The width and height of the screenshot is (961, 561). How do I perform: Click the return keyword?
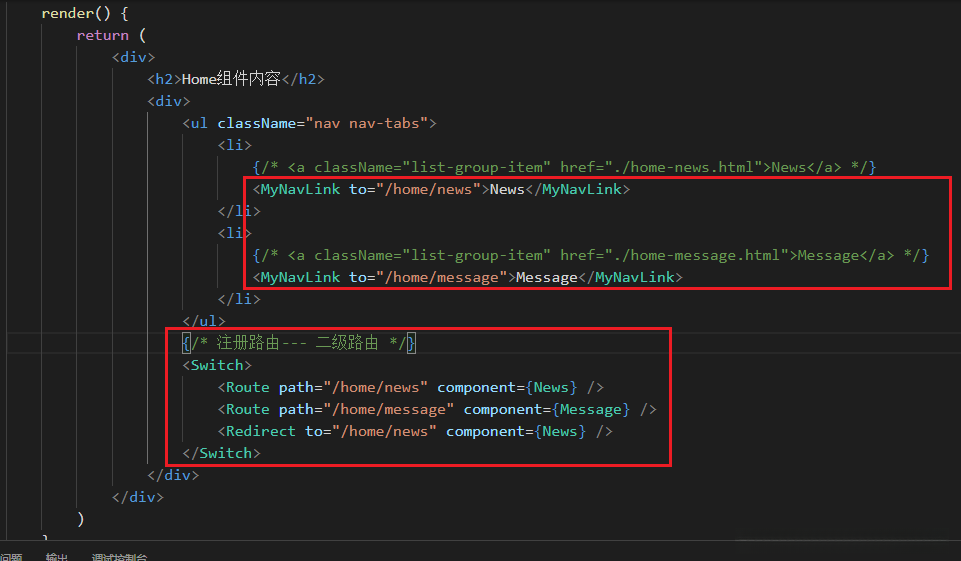pyautogui.click(x=102, y=36)
